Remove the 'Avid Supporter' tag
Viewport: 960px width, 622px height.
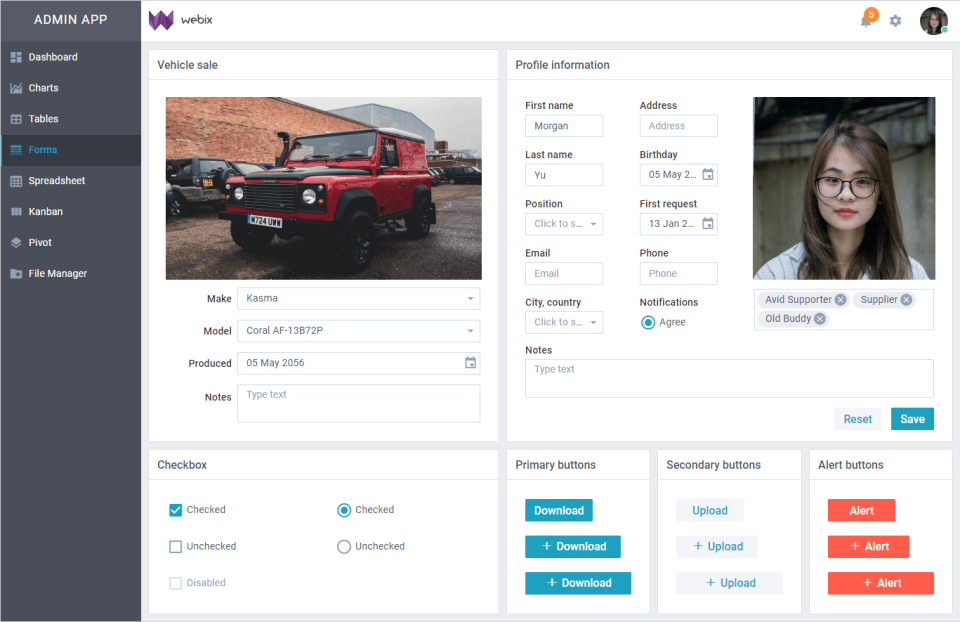click(840, 299)
